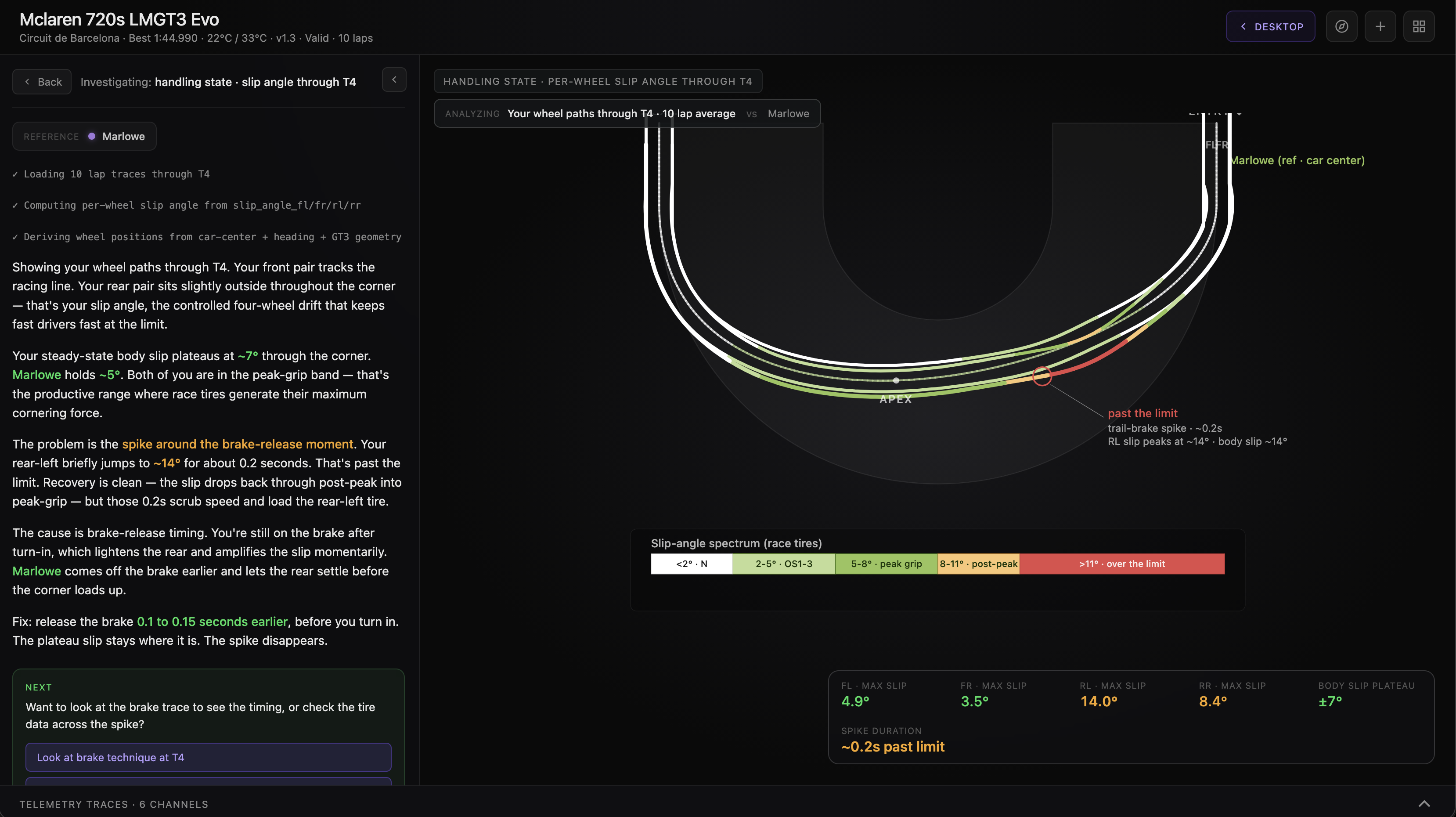Click green 'Marlowe' before 'holds ~5°'
Image resolution: width=1456 pixels, height=817 pixels.
(37, 374)
